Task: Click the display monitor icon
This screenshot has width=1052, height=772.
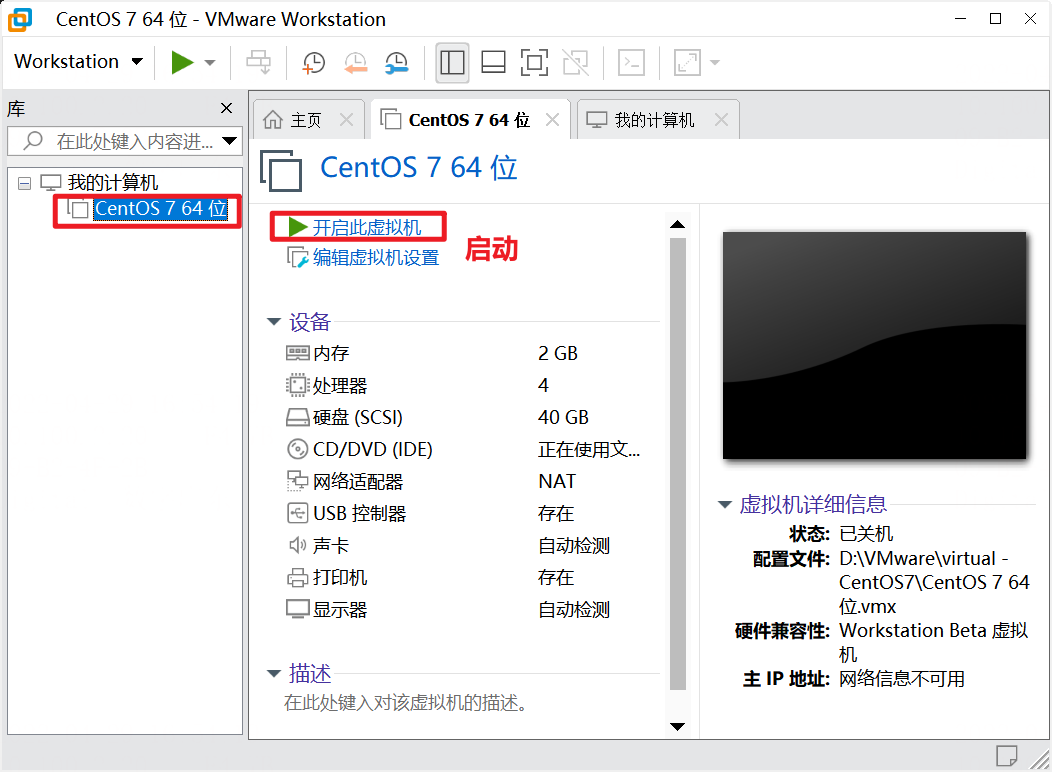Action: (297, 609)
